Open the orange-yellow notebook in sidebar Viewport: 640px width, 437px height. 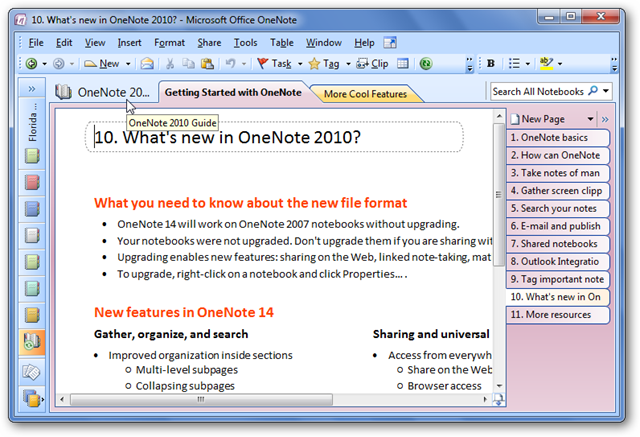(x=32, y=315)
